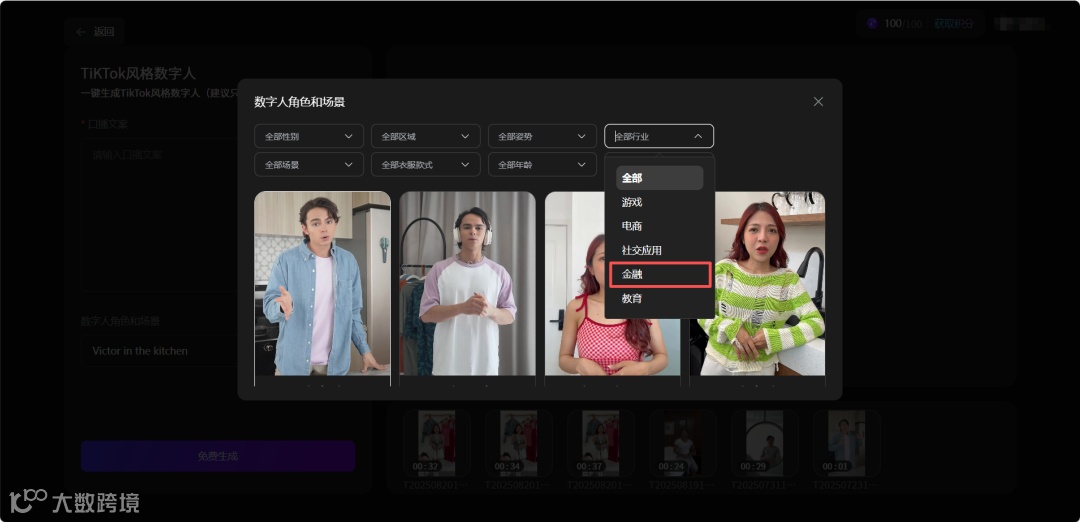
Task: Select 电商 industry option
Action: 659,226
